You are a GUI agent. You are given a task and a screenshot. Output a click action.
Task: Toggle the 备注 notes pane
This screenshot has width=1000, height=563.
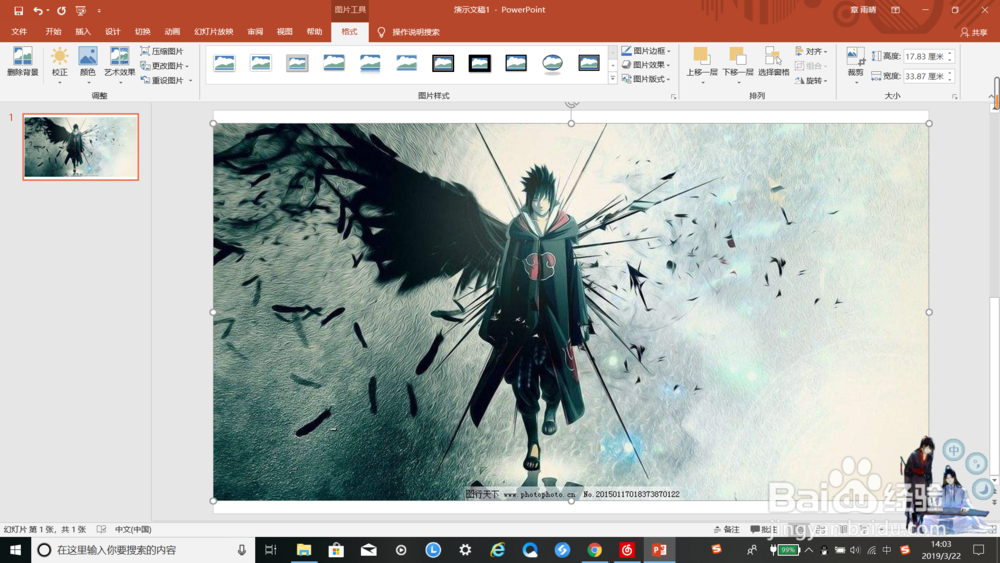726,529
